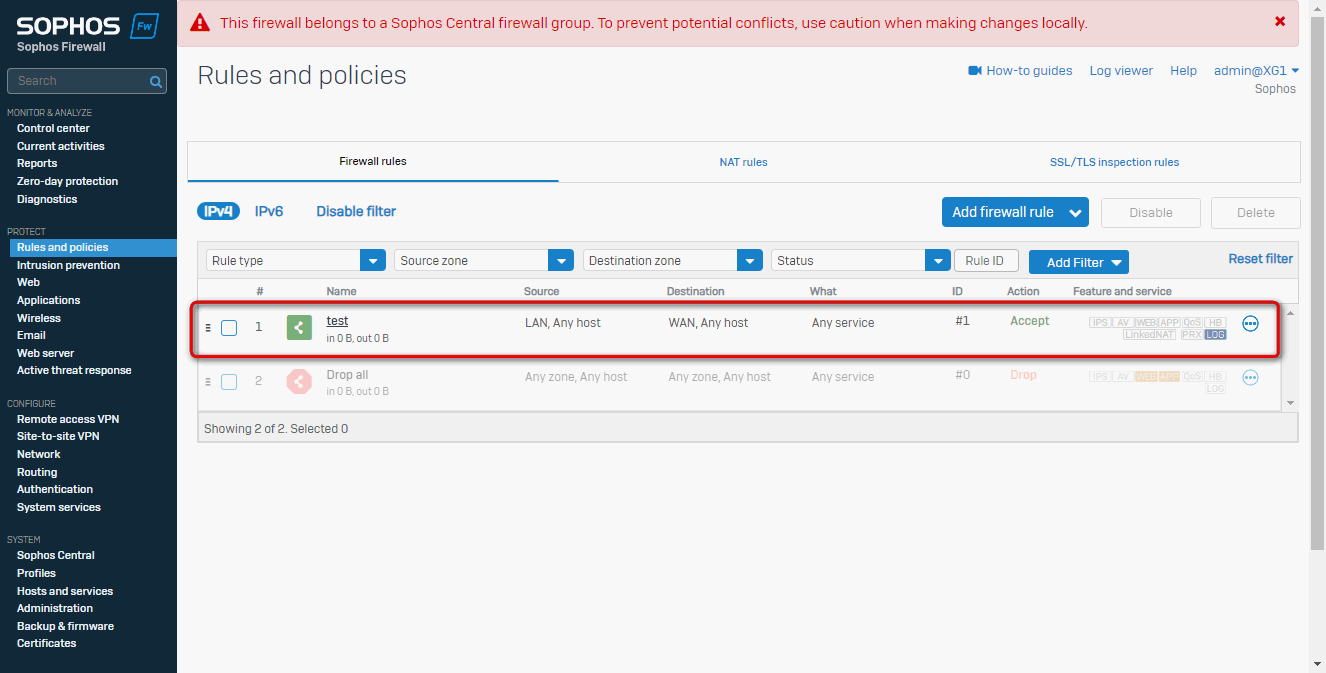Screen dimensions: 1326x673
Task: Click the video camera icon beside How-to guides
Action: click(975, 71)
